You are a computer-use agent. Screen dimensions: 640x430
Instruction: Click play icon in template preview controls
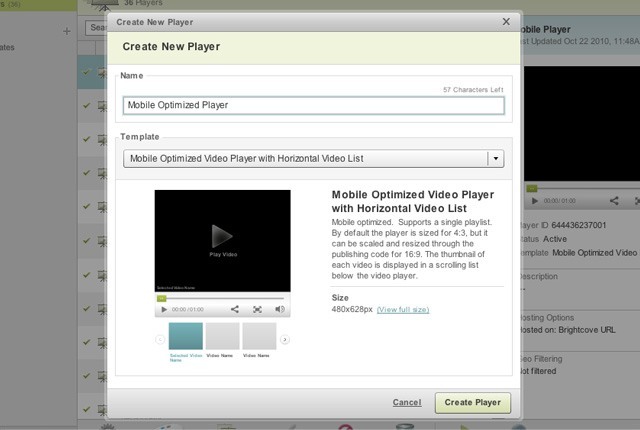click(164, 310)
